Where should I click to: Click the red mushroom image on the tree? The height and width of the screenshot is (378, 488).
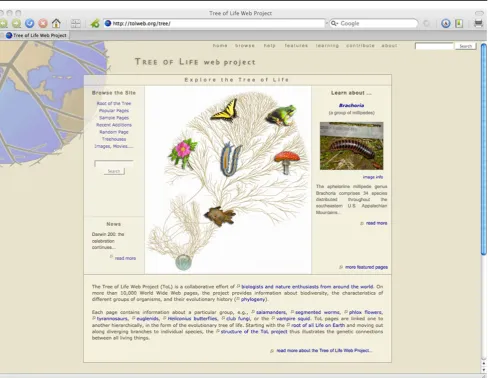(x=287, y=162)
